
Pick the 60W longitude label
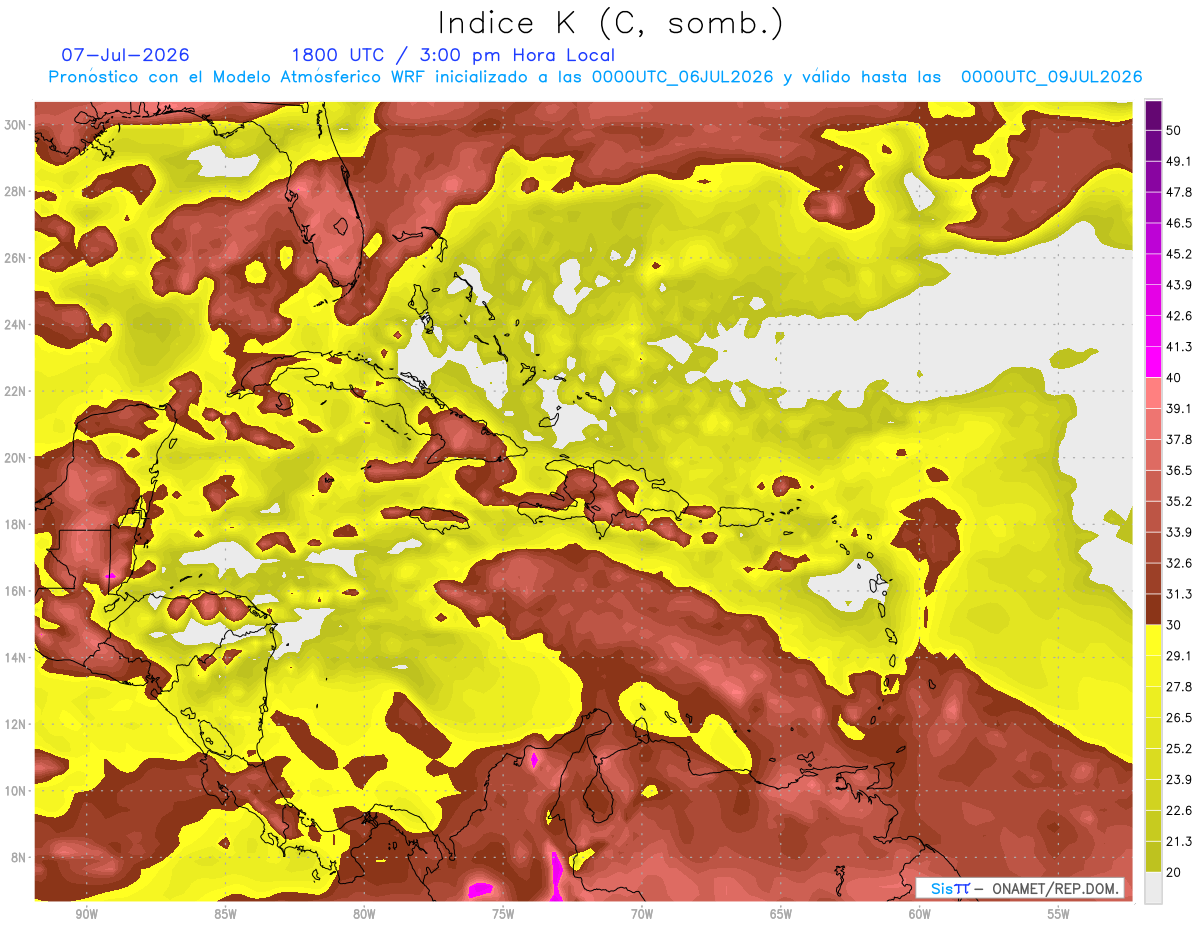point(920,914)
